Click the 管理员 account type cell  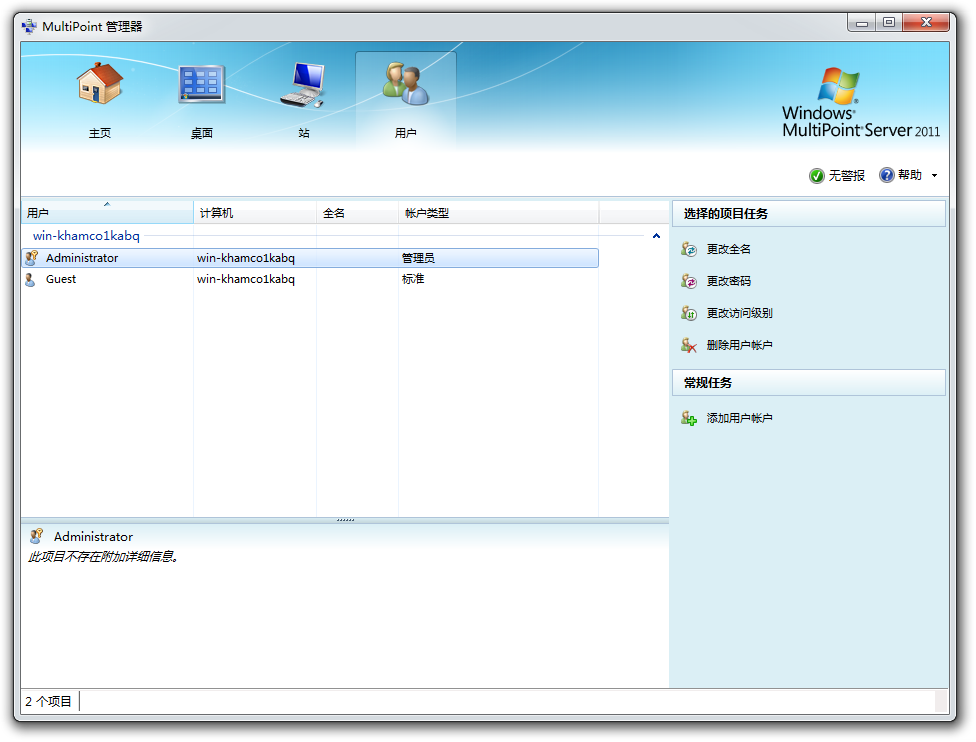(418, 258)
